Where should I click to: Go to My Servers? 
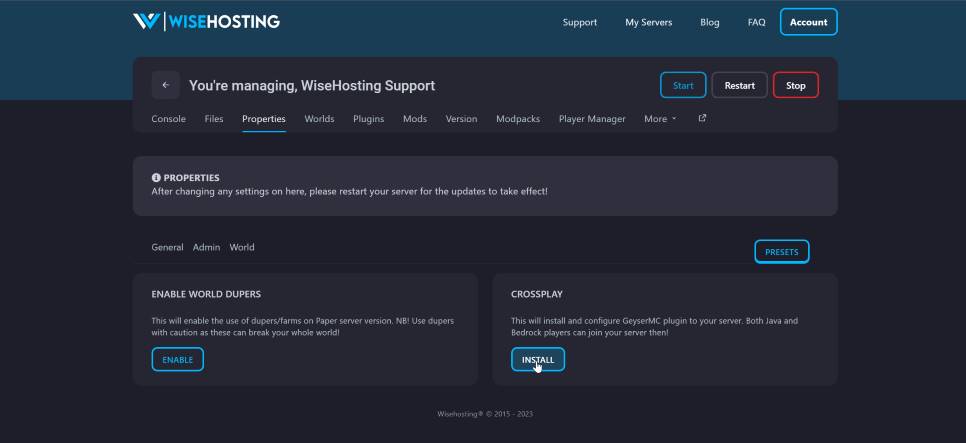pyautogui.click(x=649, y=22)
